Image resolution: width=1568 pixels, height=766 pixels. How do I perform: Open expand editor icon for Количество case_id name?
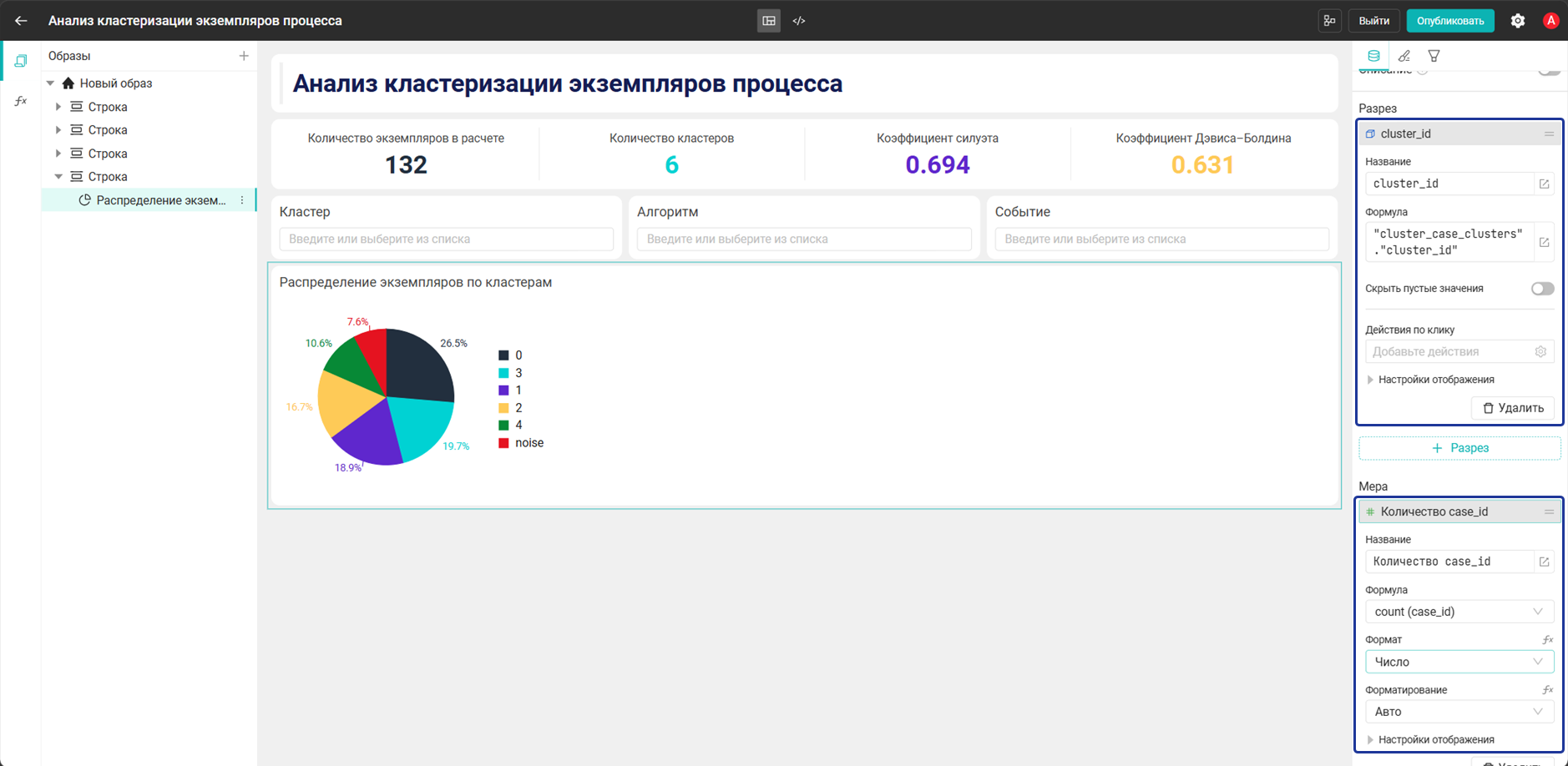(1544, 562)
